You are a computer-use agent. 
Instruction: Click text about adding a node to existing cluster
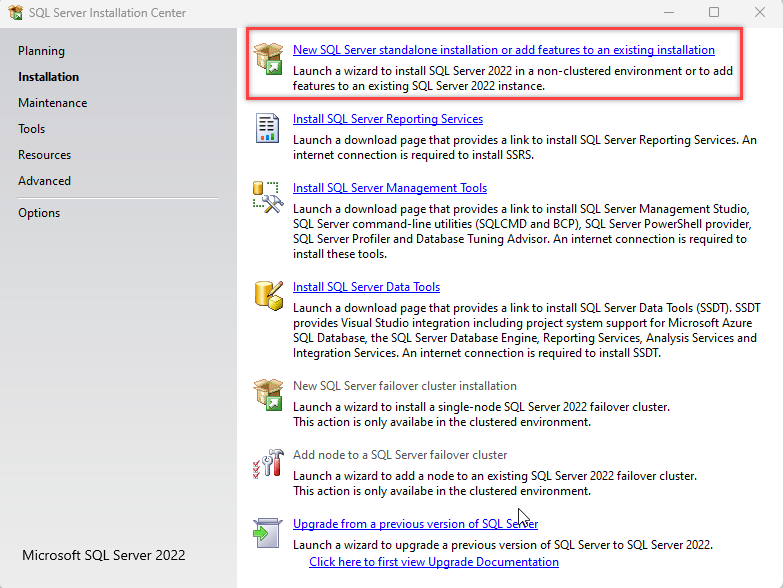pyautogui.click(x=495, y=483)
